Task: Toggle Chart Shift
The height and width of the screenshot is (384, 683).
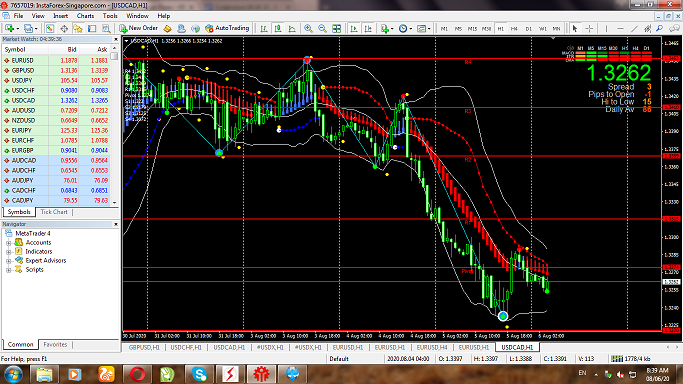Action: point(368,28)
